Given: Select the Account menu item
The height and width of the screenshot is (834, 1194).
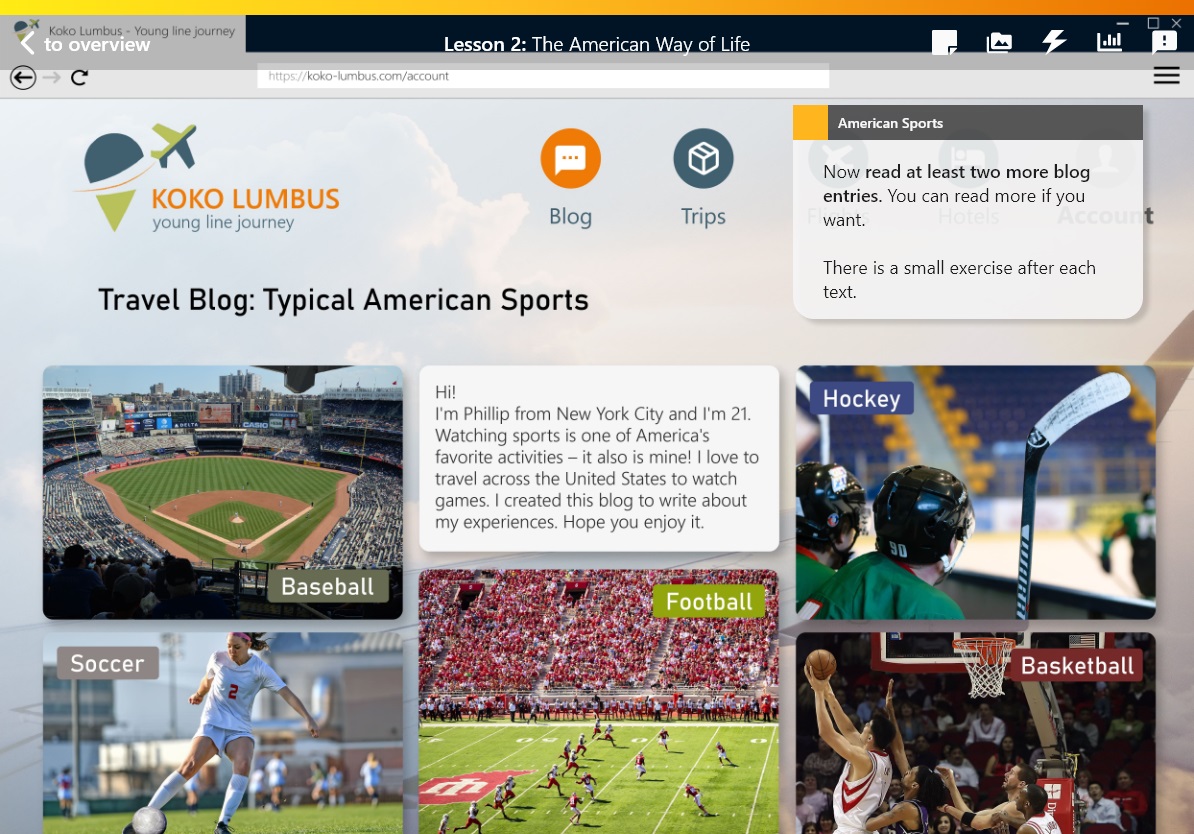Looking at the screenshot, I should [1104, 216].
